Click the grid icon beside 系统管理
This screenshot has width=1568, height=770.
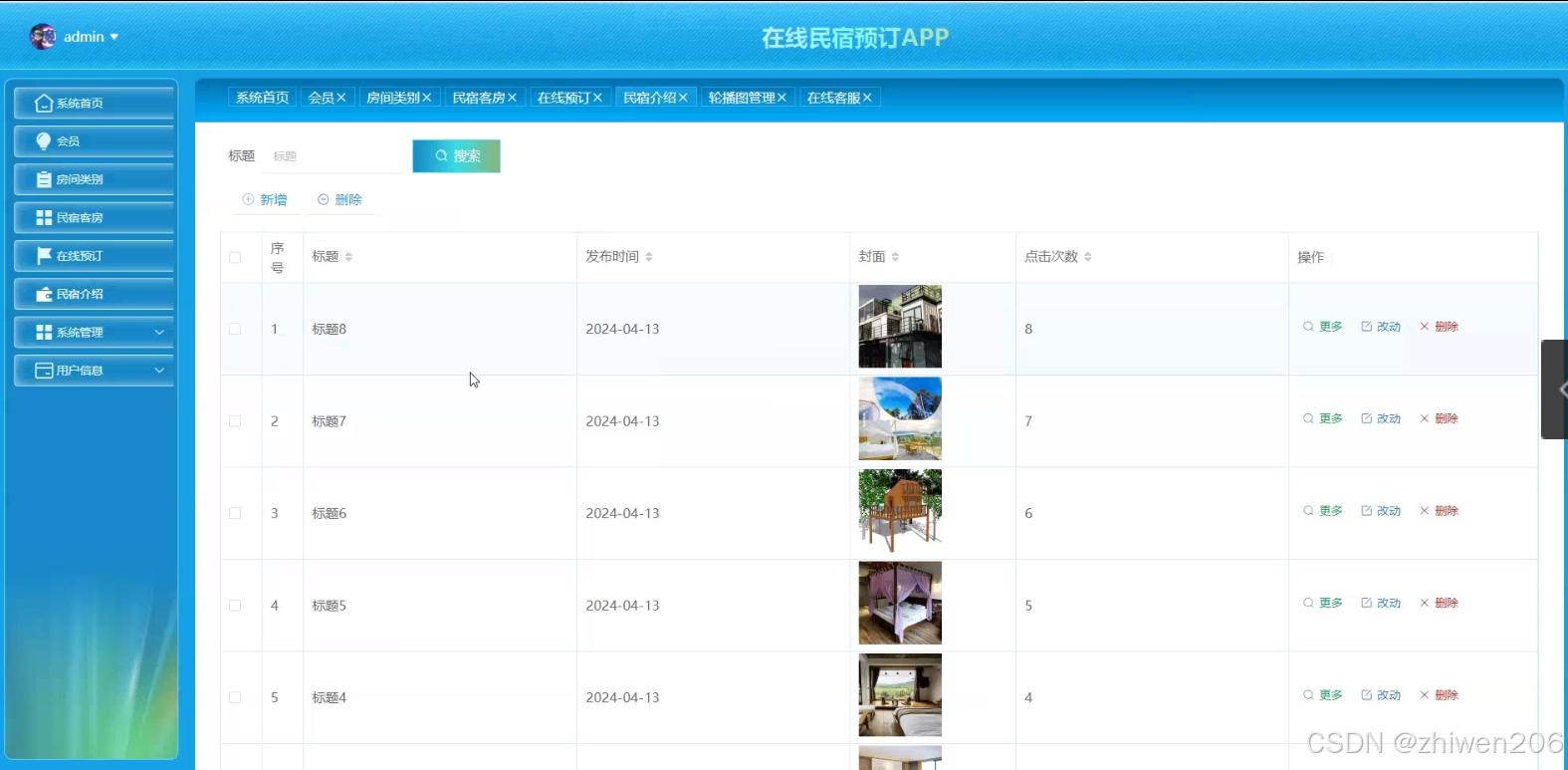point(44,332)
